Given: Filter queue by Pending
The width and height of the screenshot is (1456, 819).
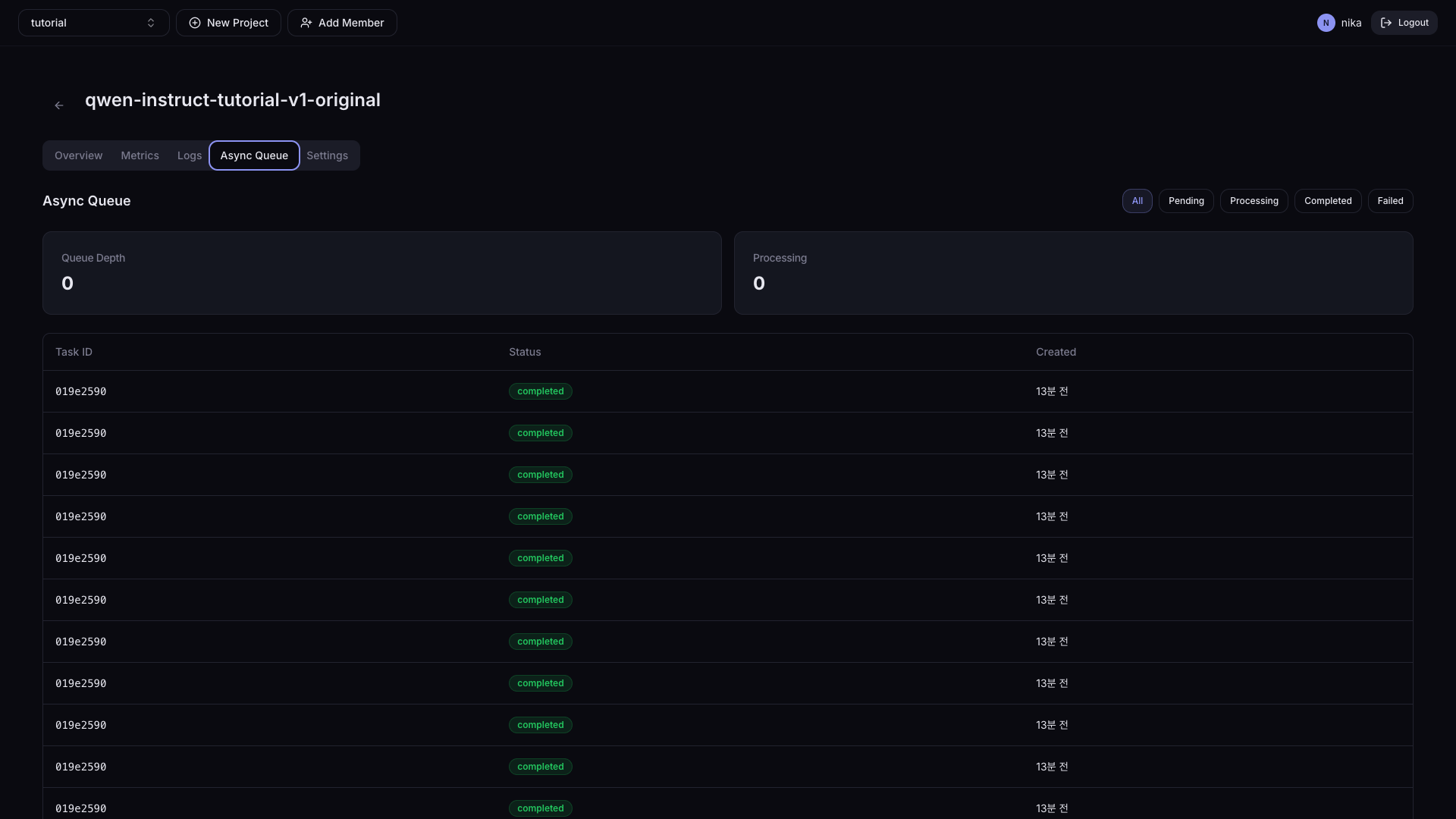Looking at the screenshot, I should (1186, 201).
